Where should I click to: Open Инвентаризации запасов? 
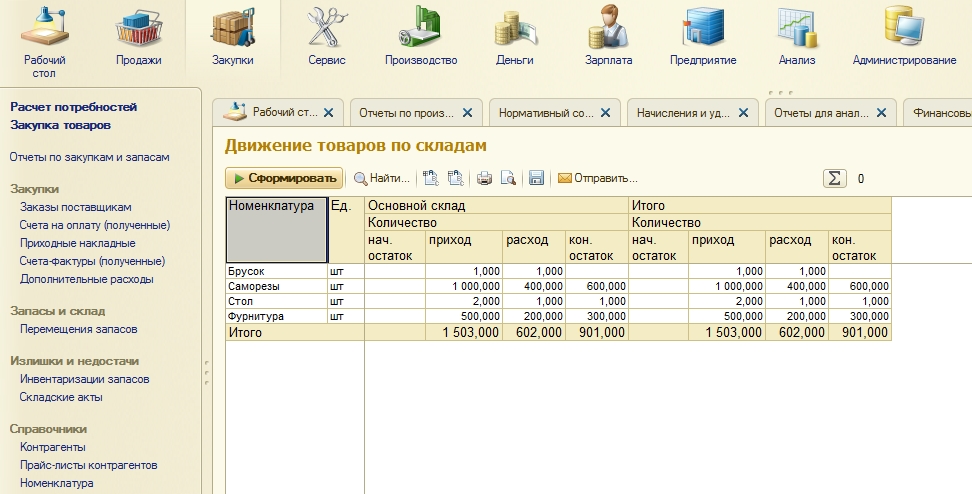pos(84,379)
